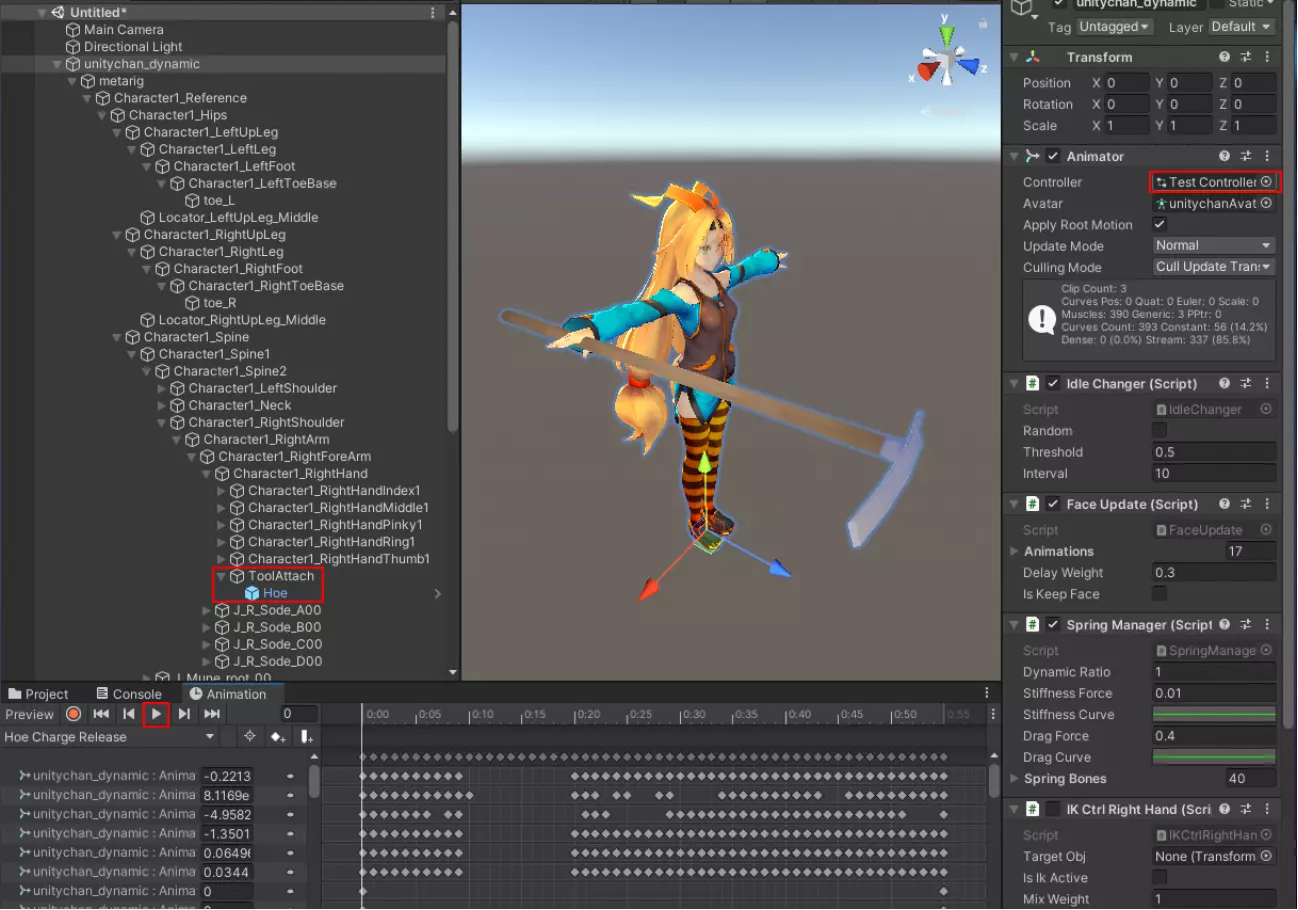This screenshot has height=910, width=1298.
Task: Open the Idle Changer script help icon
Action: point(1225,383)
